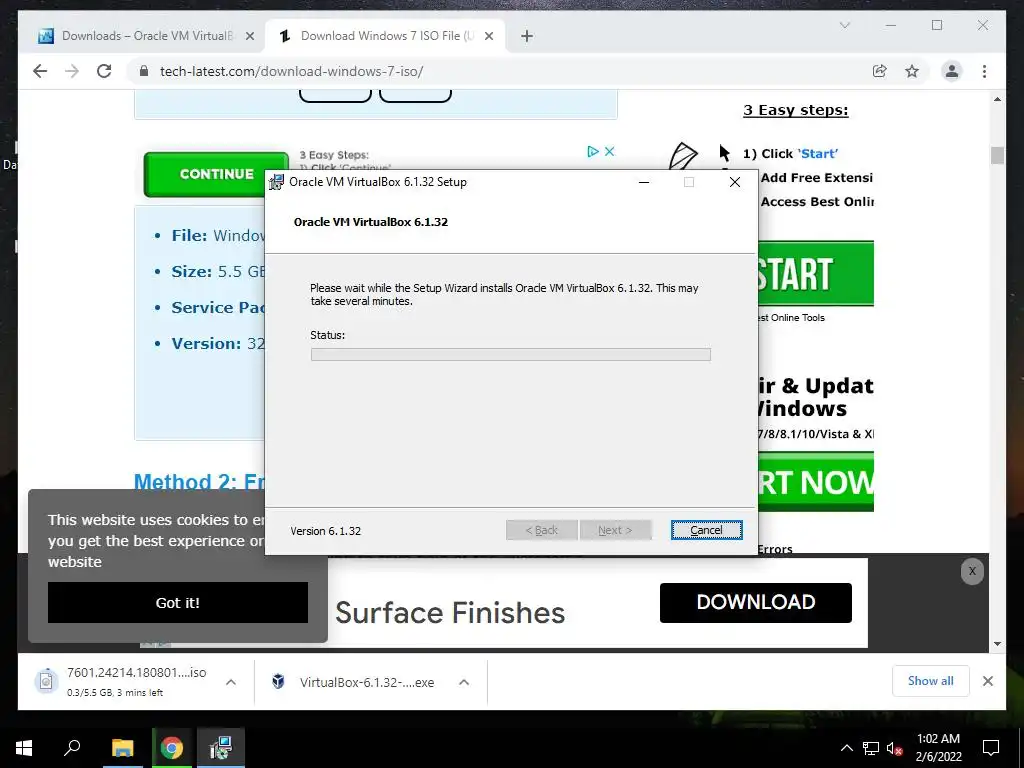Click green CONTINUE ad button
This screenshot has height=768, width=1024.
(x=216, y=174)
